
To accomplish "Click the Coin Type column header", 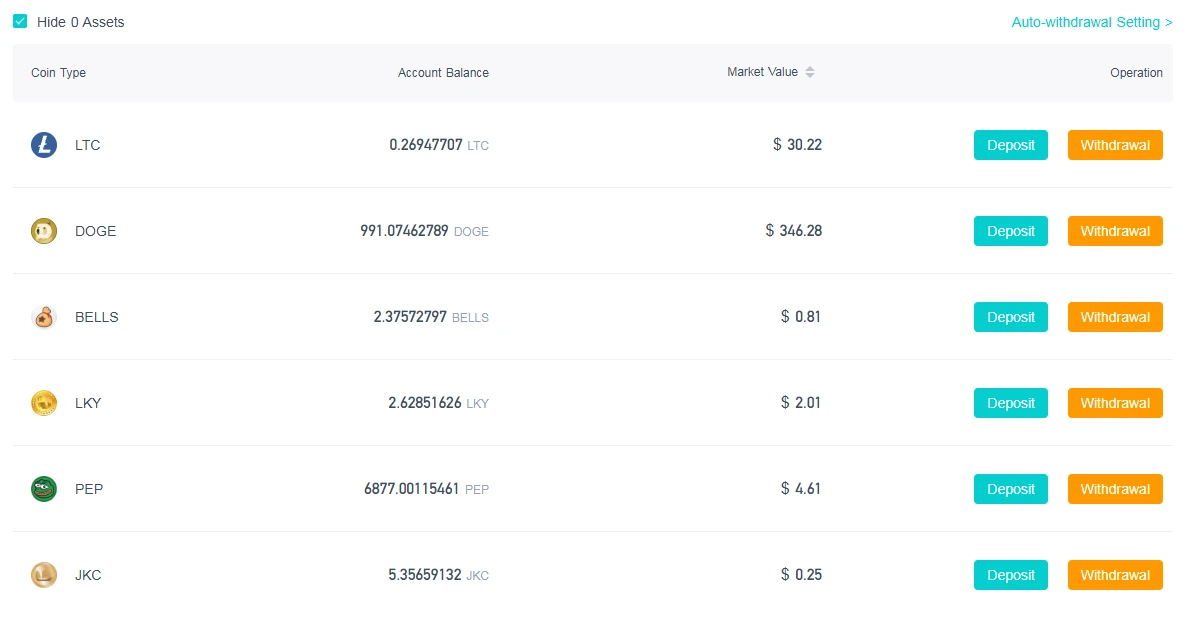I will click(x=58, y=72).
